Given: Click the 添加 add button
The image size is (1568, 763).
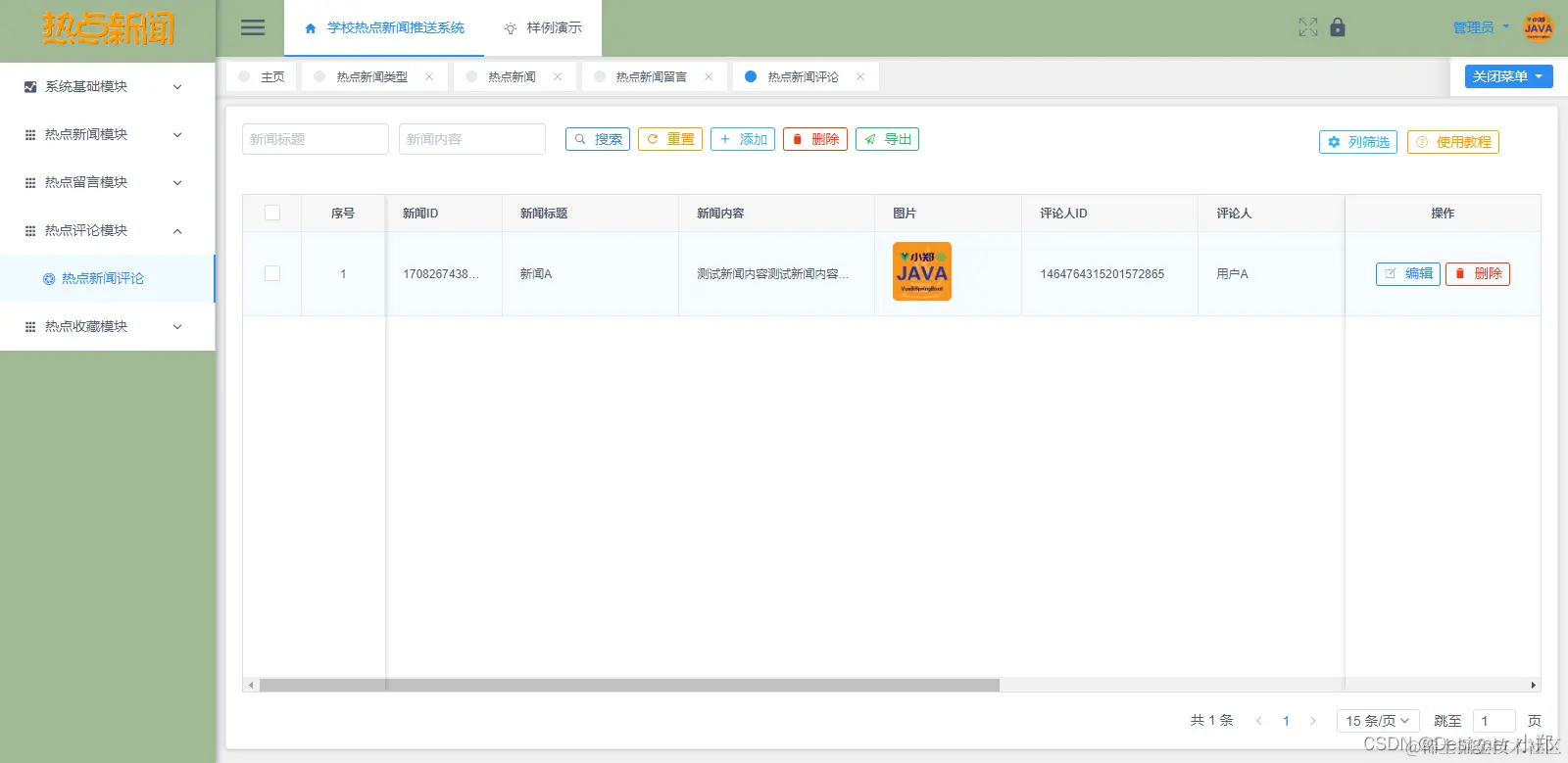Looking at the screenshot, I should click(x=743, y=139).
